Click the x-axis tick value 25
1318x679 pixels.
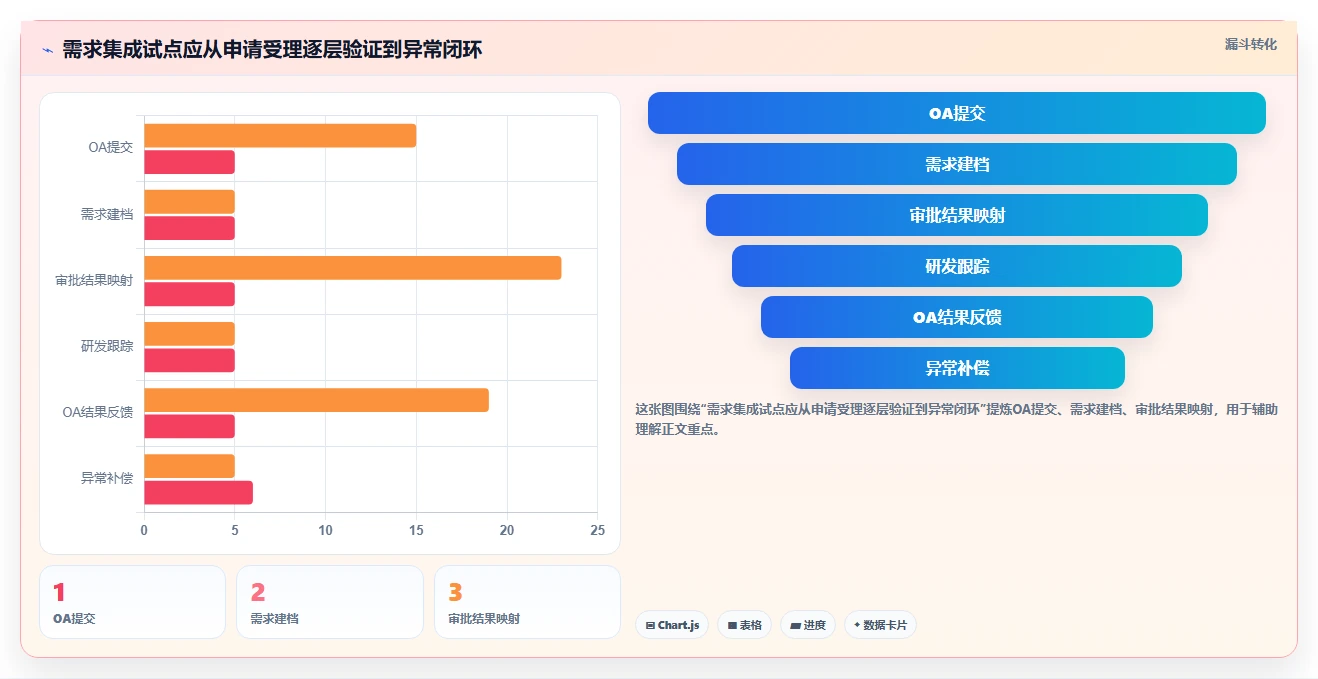(x=597, y=530)
